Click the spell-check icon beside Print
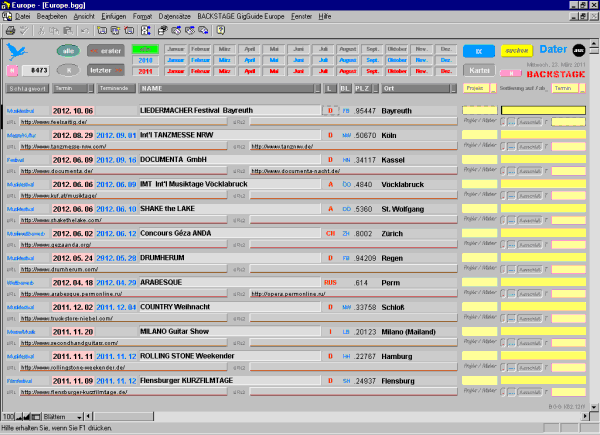Image resolution: width=600 pixels, height=435 pixels. (24, 30)
